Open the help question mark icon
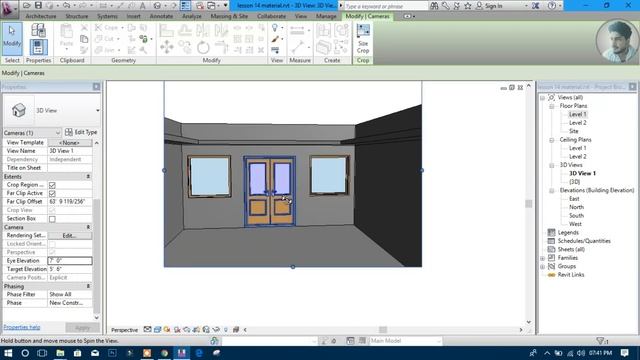Viewport: 640px width, 360px height. coord(552,6)
